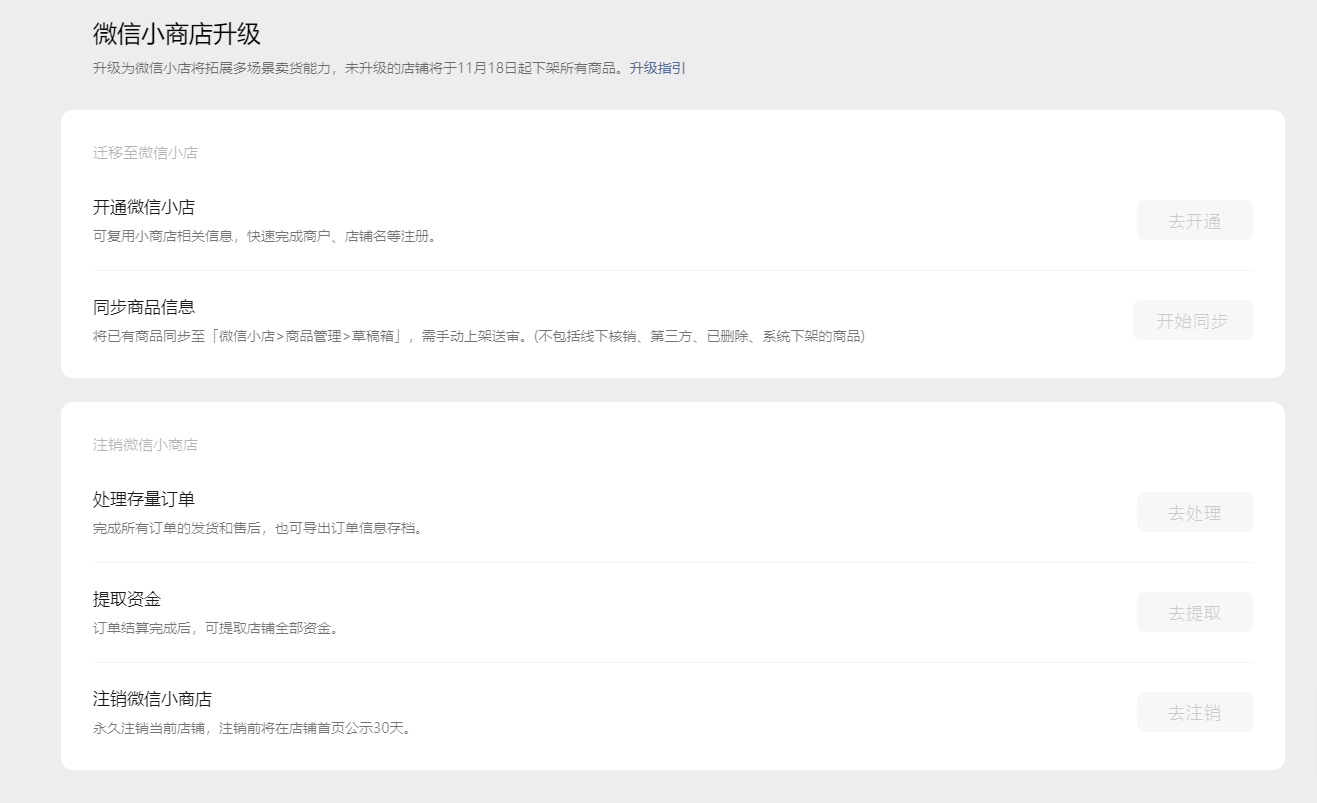Click the 去提取 button
Viewport: 1317px width, 803px height.
tap(1194, 612)
